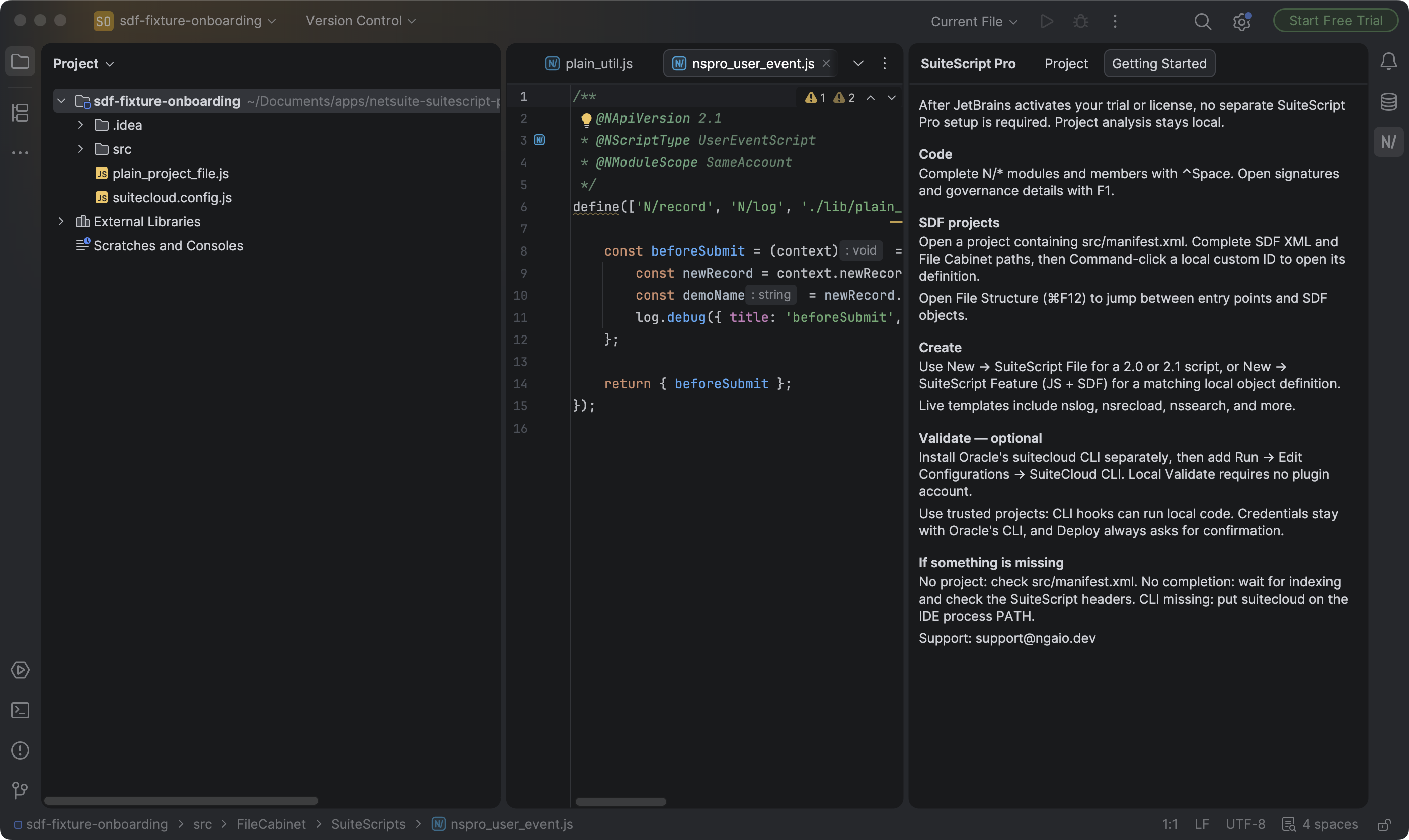Toggle the SuiteScript Pro N/ tool window
Image resolution: width=1409 pixels, height=840 pixels.
[1388, 142]
